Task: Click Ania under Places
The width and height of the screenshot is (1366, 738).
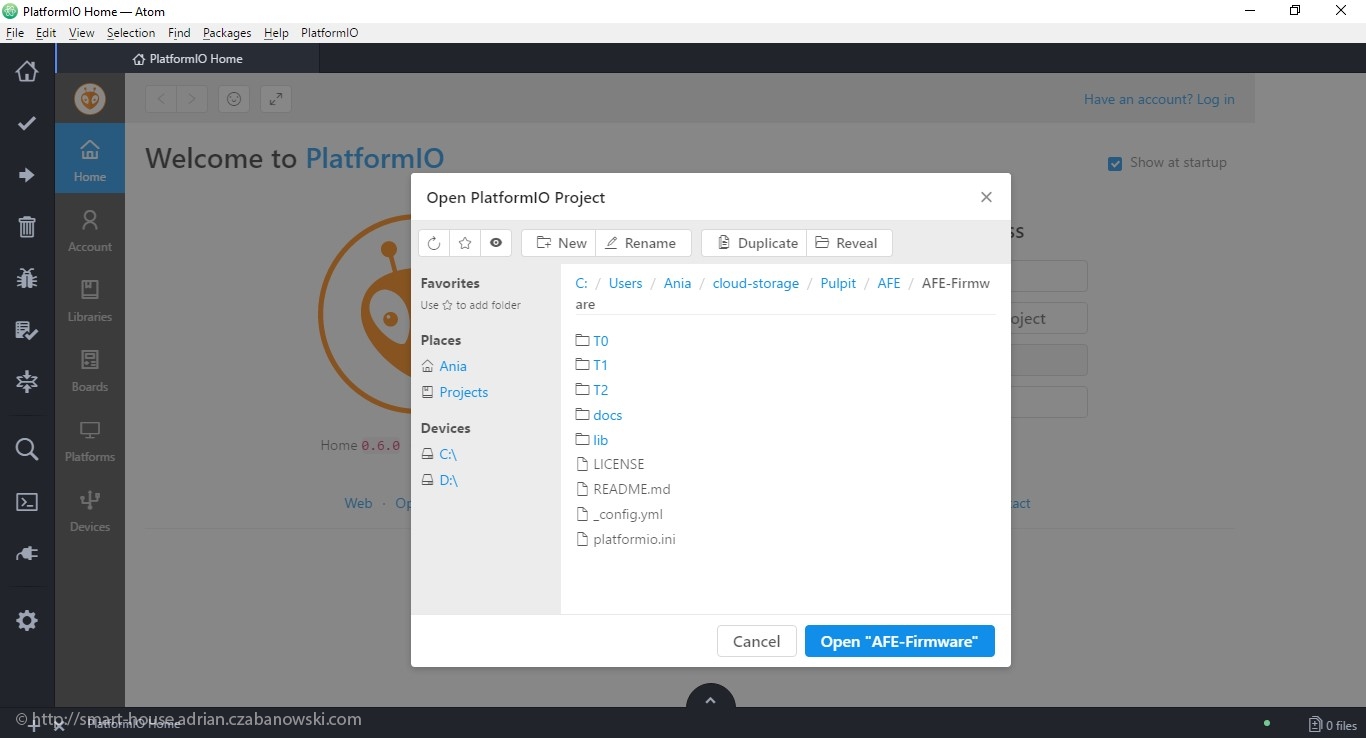Action: click(x=453, y=366)
